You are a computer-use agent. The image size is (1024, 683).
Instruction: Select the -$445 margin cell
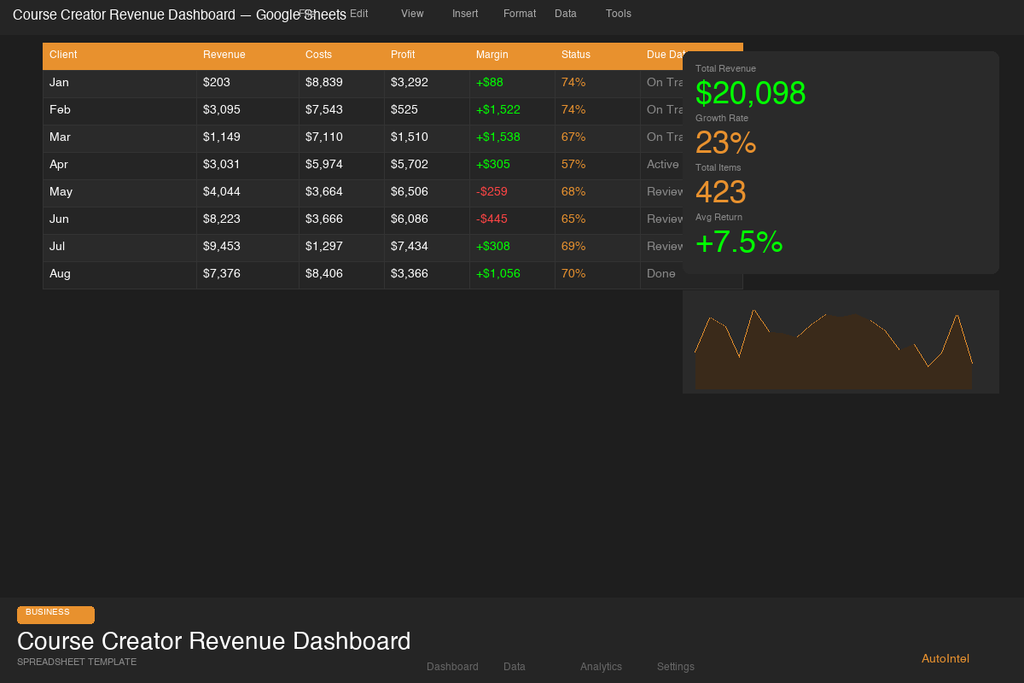(x=512, y=220)
